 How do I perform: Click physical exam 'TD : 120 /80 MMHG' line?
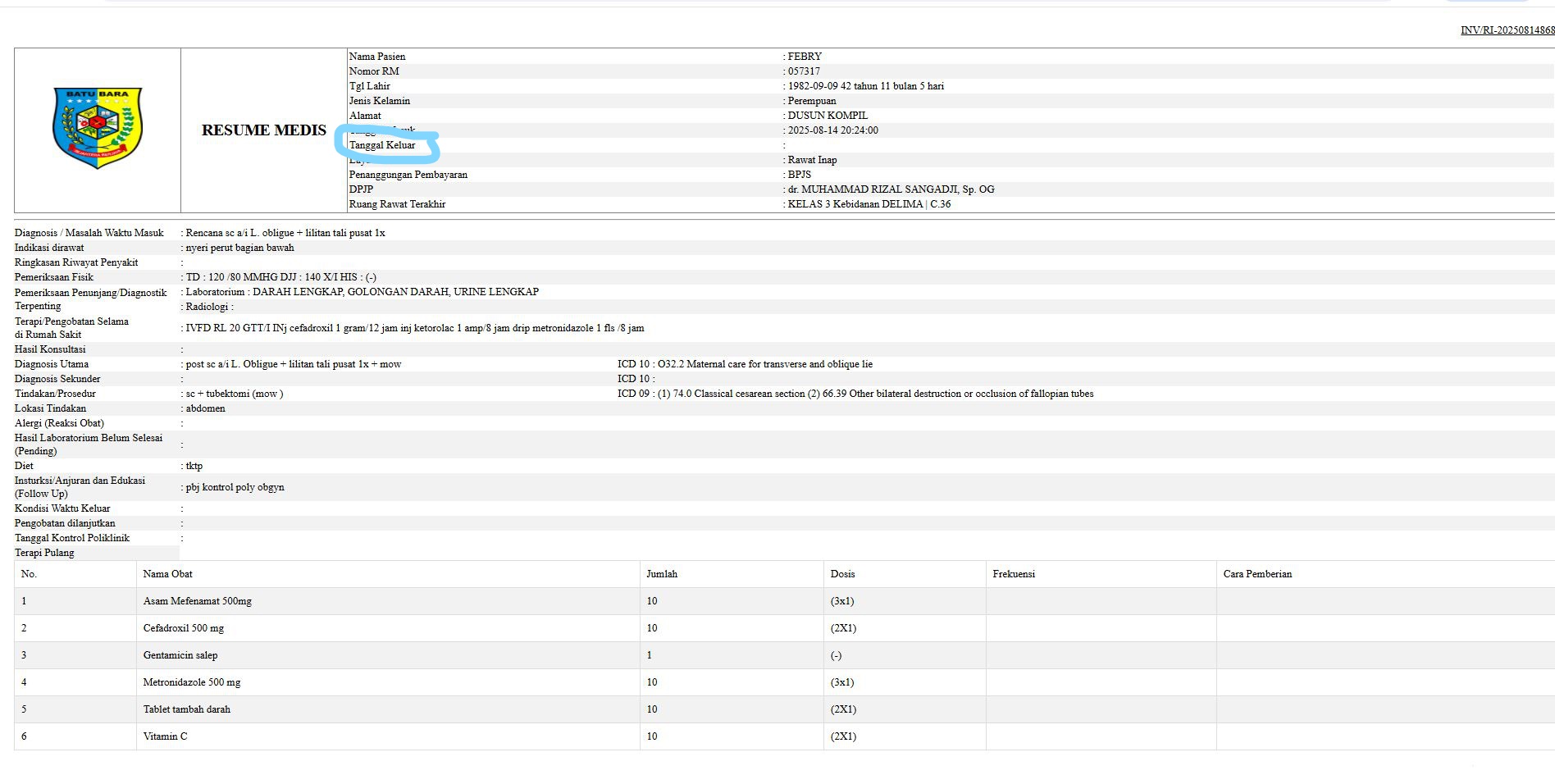[281, 277]
